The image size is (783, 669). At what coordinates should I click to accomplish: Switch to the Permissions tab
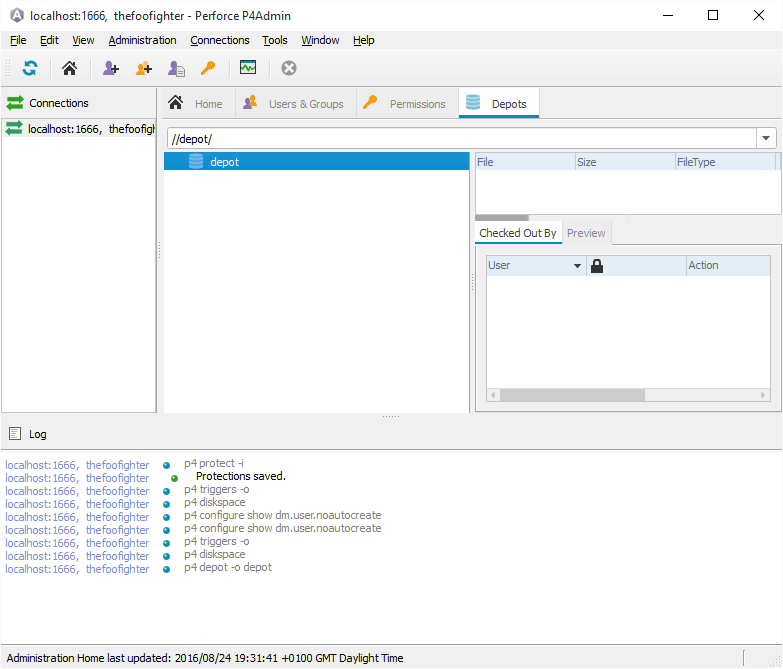tap(405, 104)
